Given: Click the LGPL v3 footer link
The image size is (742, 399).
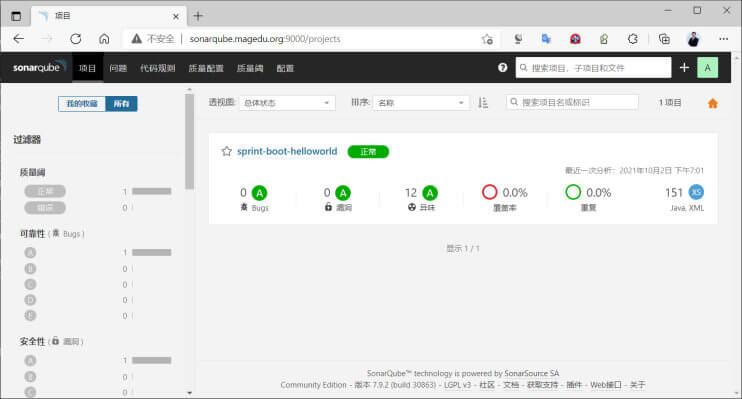Looking at the screenshot, I should (457, 385).
